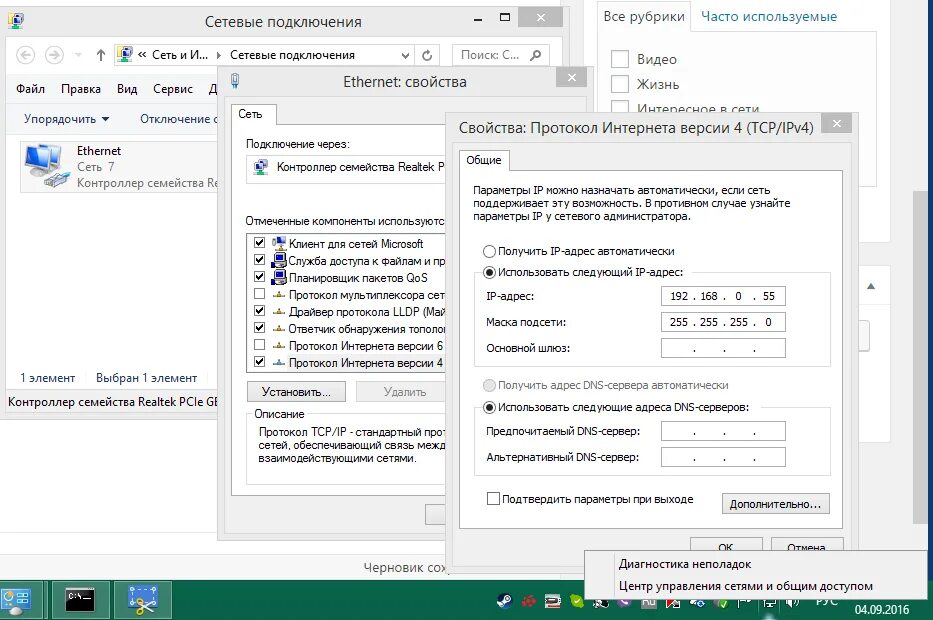Open the Файл menu
933x620 pixels.
tap(30, 89)
